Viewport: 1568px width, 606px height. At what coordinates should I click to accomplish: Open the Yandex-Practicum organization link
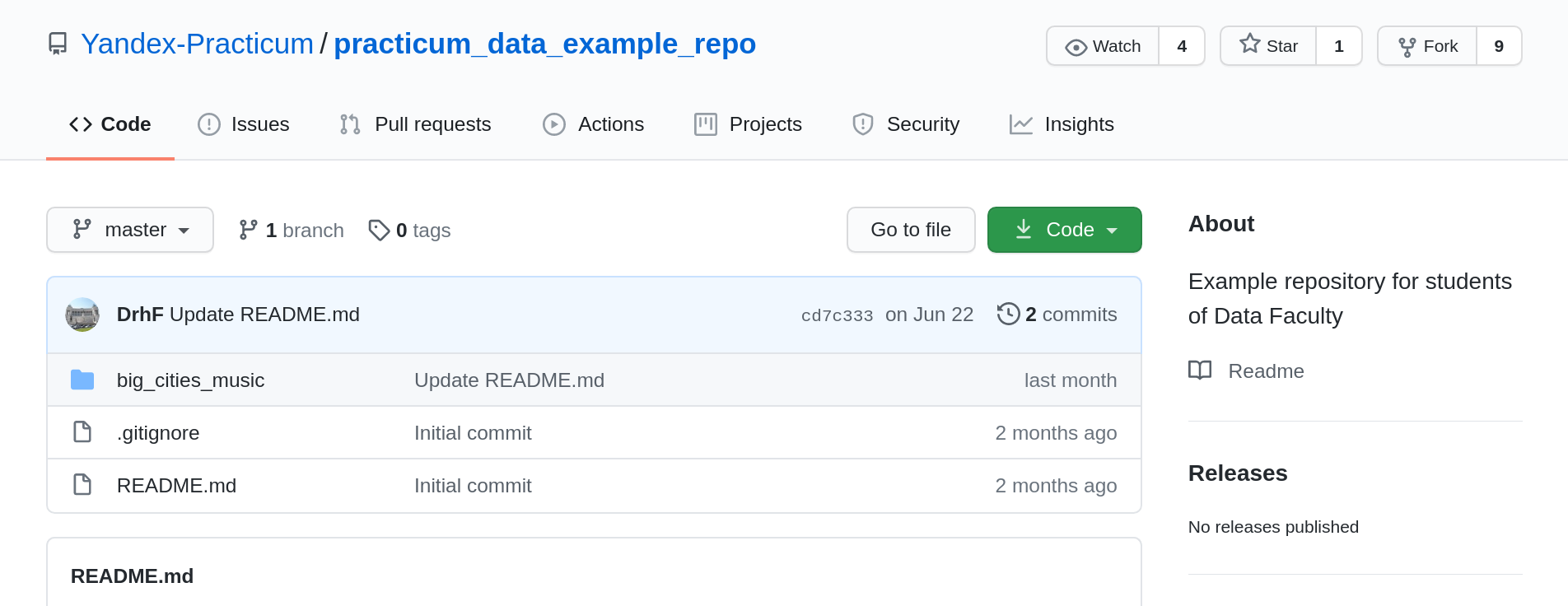pyautogui.click(x=197, y=44)
